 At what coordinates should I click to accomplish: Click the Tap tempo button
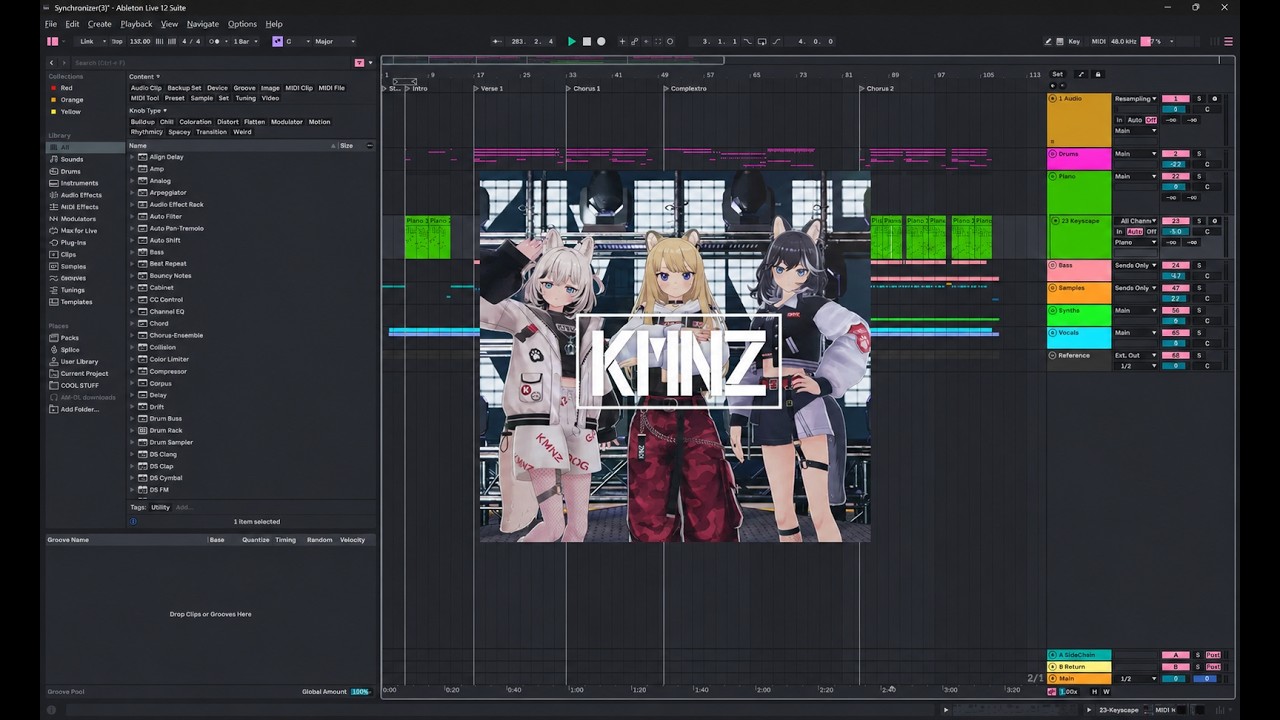117,41
